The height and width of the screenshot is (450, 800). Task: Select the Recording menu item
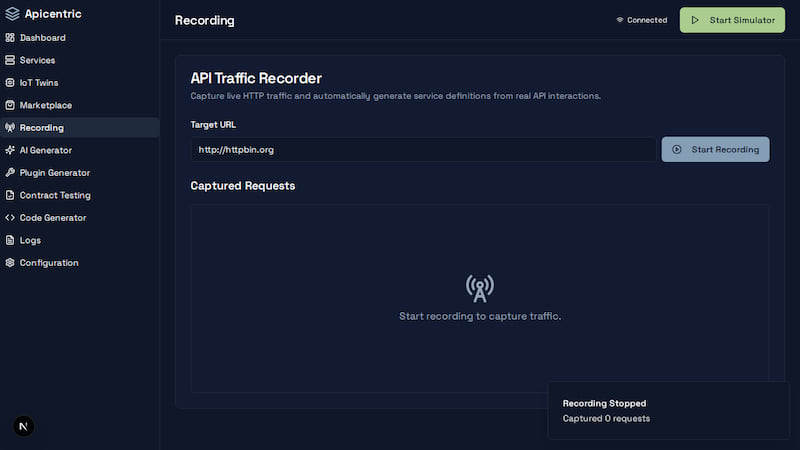tap(80, 128)
